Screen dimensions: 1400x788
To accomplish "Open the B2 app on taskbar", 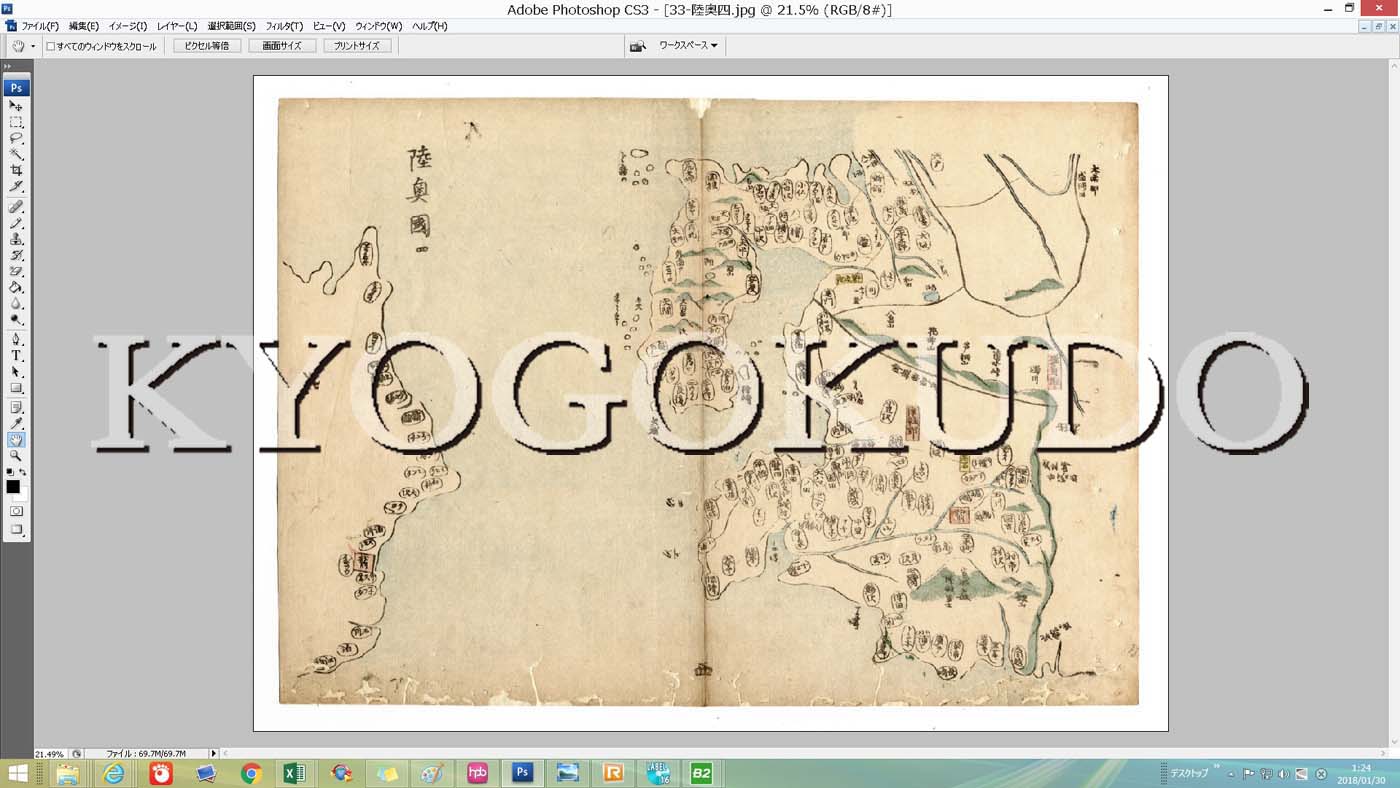I will pos(702,773).
